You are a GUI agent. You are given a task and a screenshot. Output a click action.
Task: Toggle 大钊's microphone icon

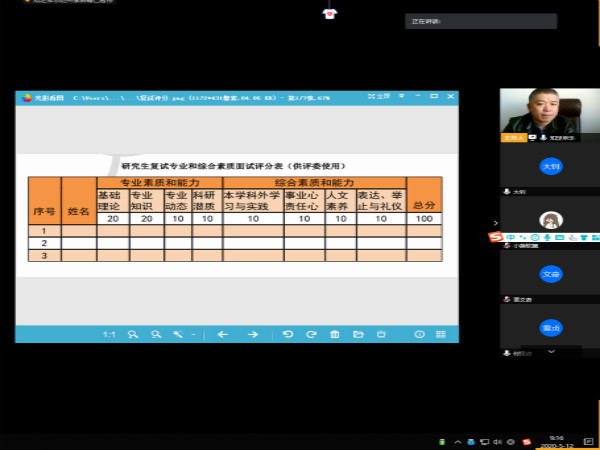coord(507,191)
